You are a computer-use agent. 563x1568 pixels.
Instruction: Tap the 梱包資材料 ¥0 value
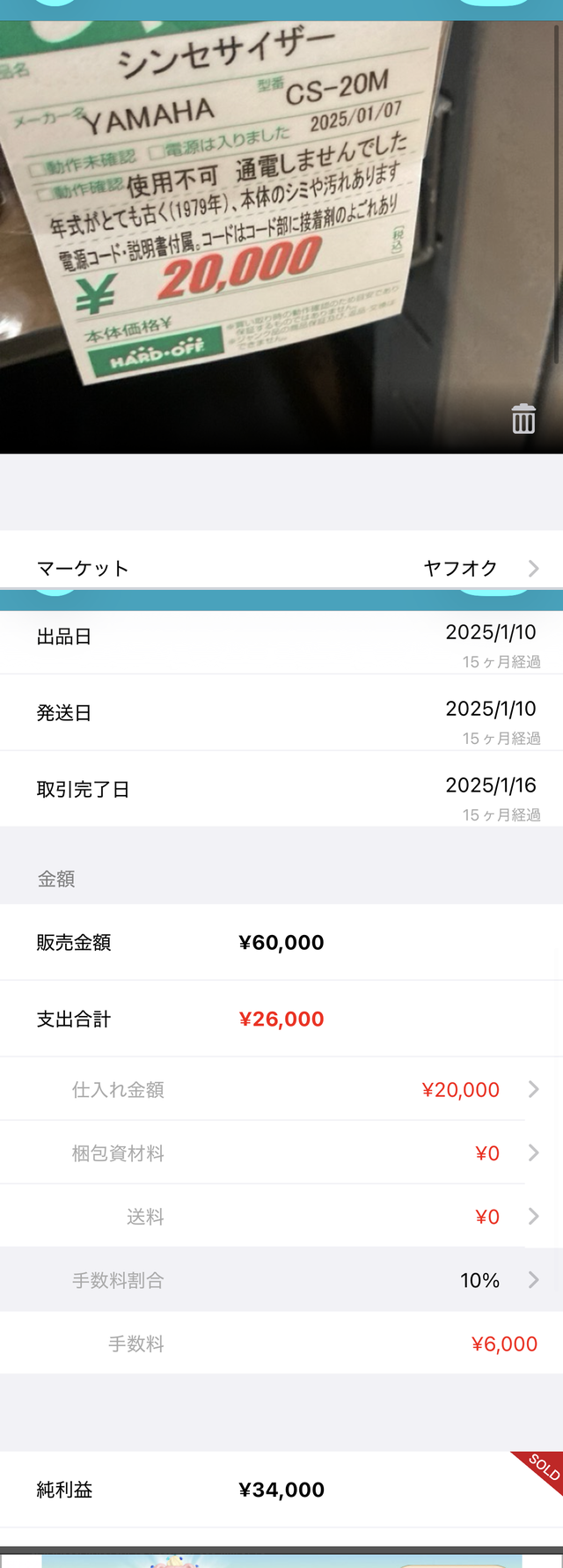coord(486,1153)
